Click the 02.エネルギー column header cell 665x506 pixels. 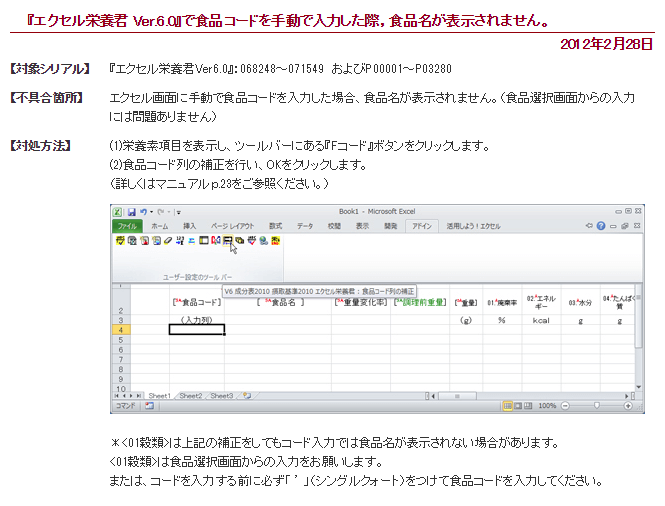click(x=541, y=302)
